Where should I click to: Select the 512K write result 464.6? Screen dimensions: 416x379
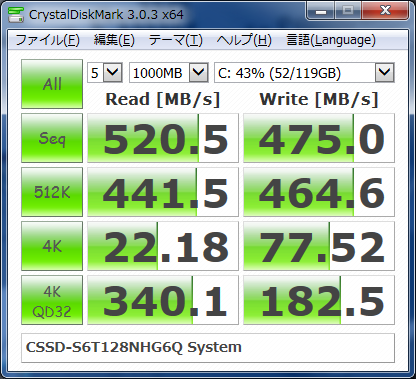(x=319, y=192)
